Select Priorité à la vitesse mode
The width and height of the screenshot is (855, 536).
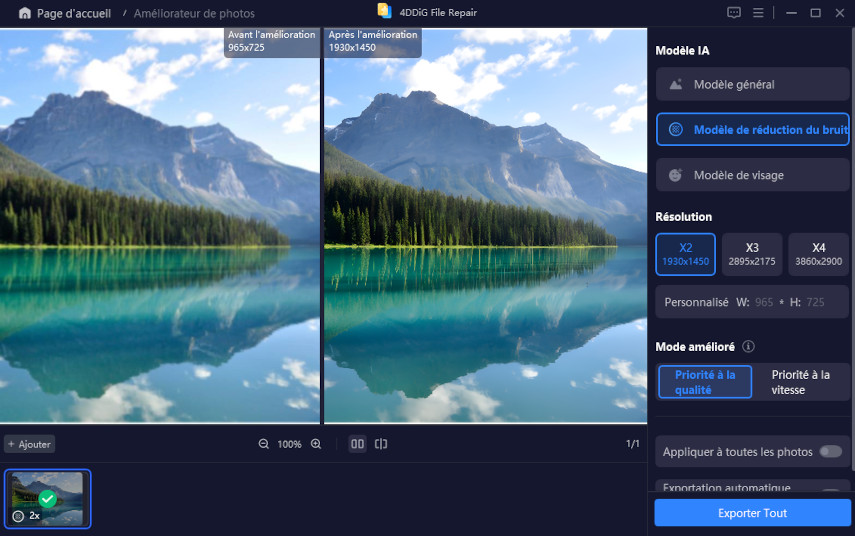tap(800, 382)
